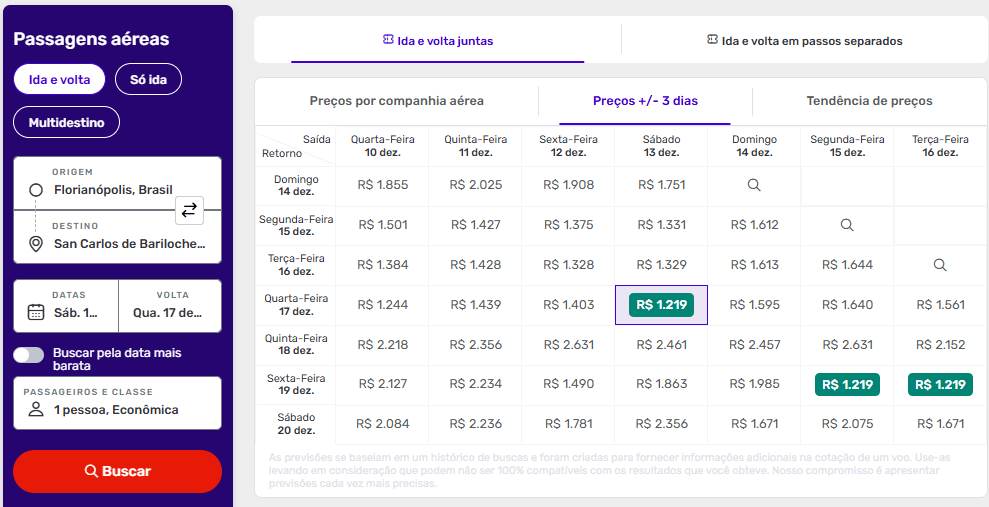Viewport: 989px width, 507px height.
Task: Open the Tendência de preços tab
Action: tap(869, 101)
